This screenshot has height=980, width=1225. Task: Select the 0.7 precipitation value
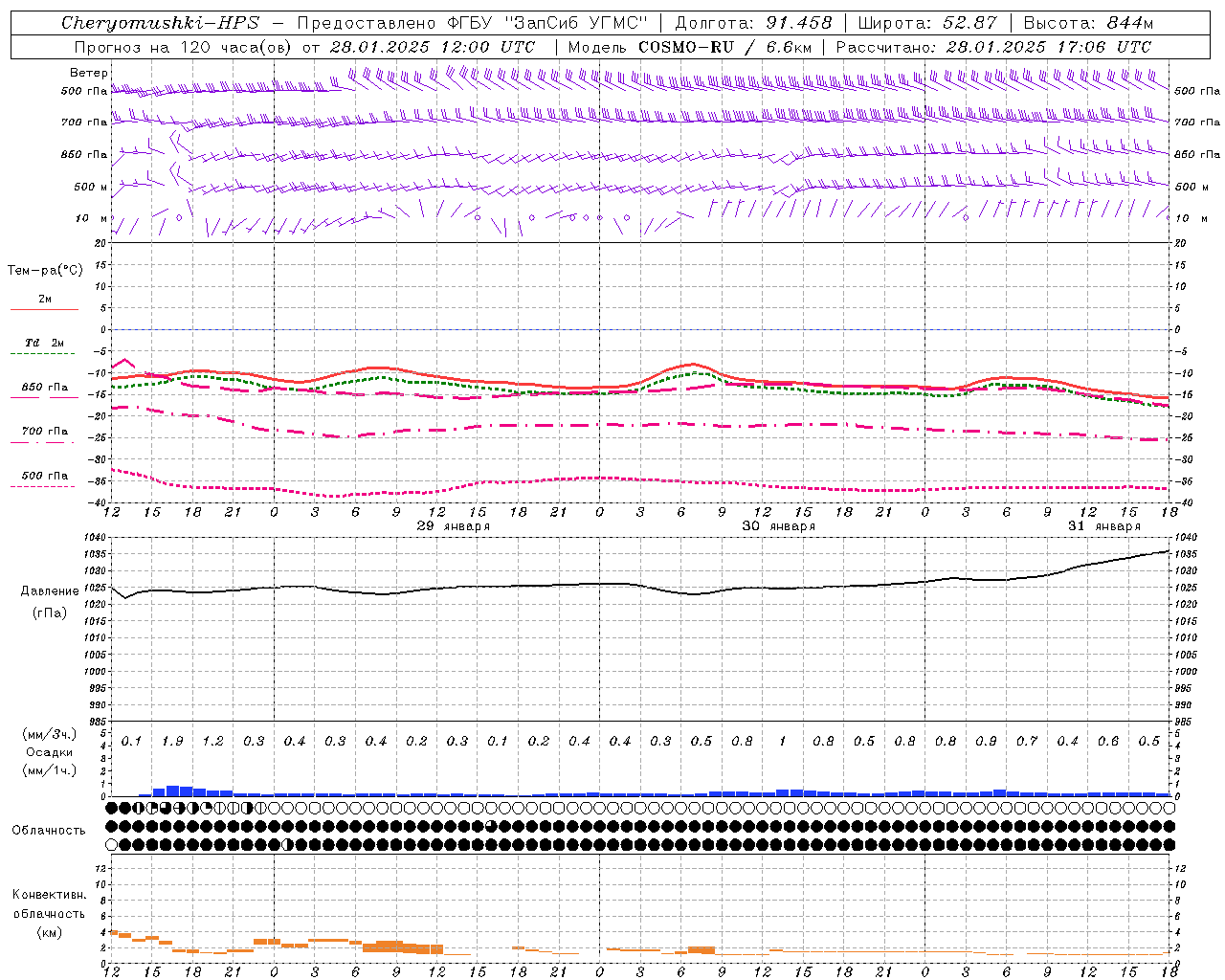pos(1027,742)
